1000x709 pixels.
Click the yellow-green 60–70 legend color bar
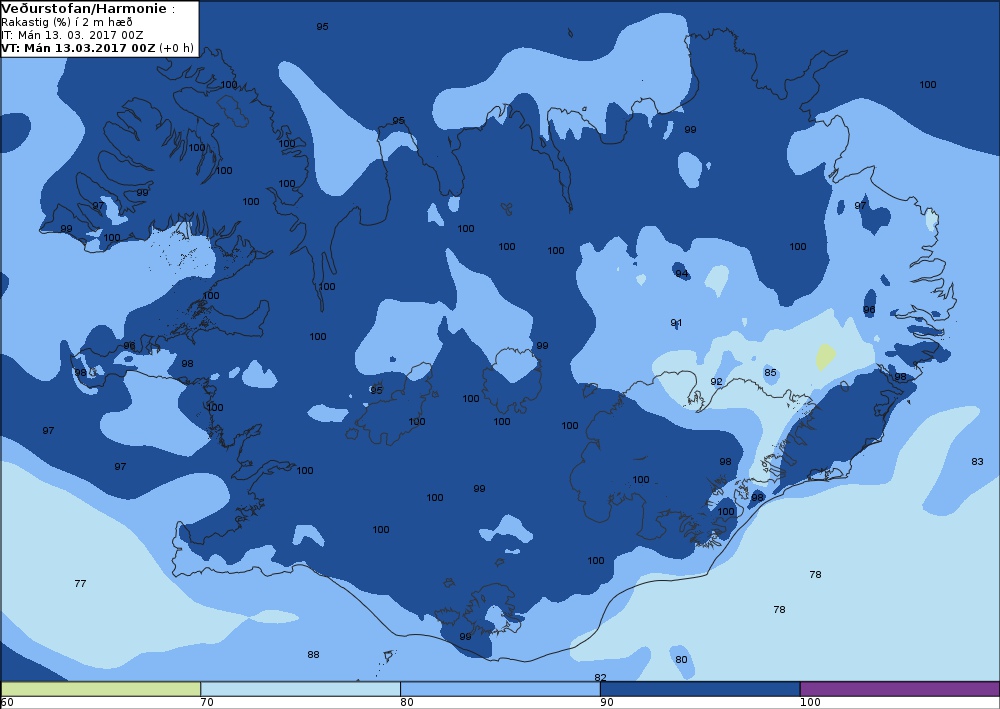click(x=101, y=689)
